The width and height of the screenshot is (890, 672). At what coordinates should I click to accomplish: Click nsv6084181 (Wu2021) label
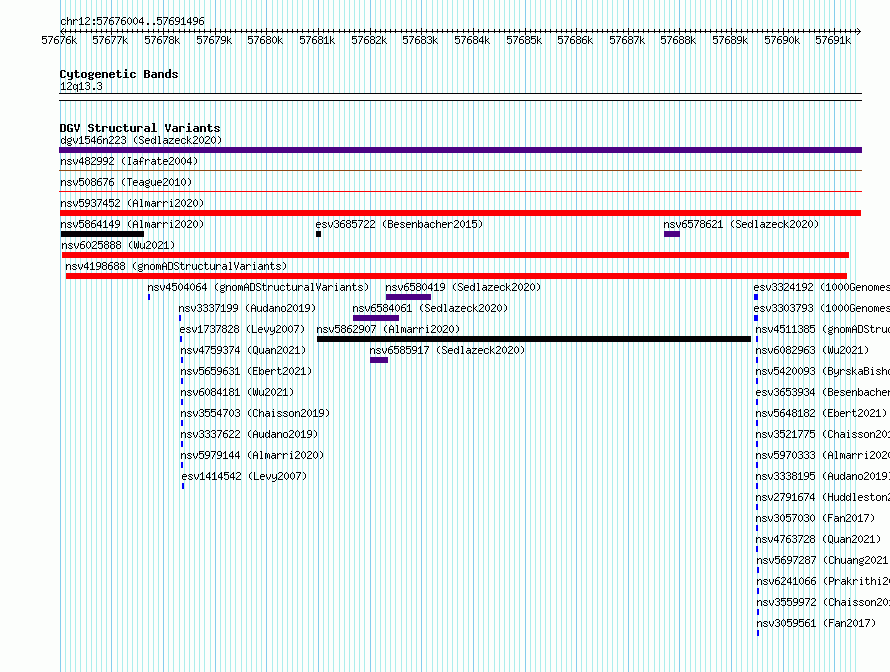pyautogui.click(x=237, y=392)
